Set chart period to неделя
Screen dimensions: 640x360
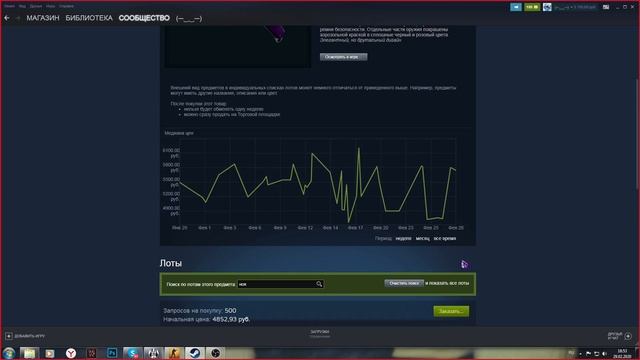[403, 238]
